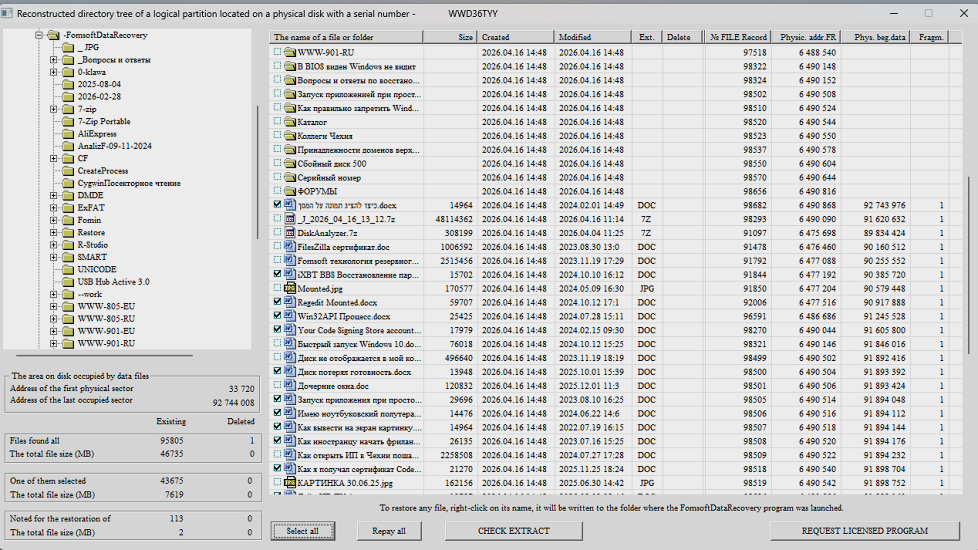Viewport: 978px width, 550px height.
Task: Click the document icon of Win32API Процесс.docx
Action: coord(290,316)
